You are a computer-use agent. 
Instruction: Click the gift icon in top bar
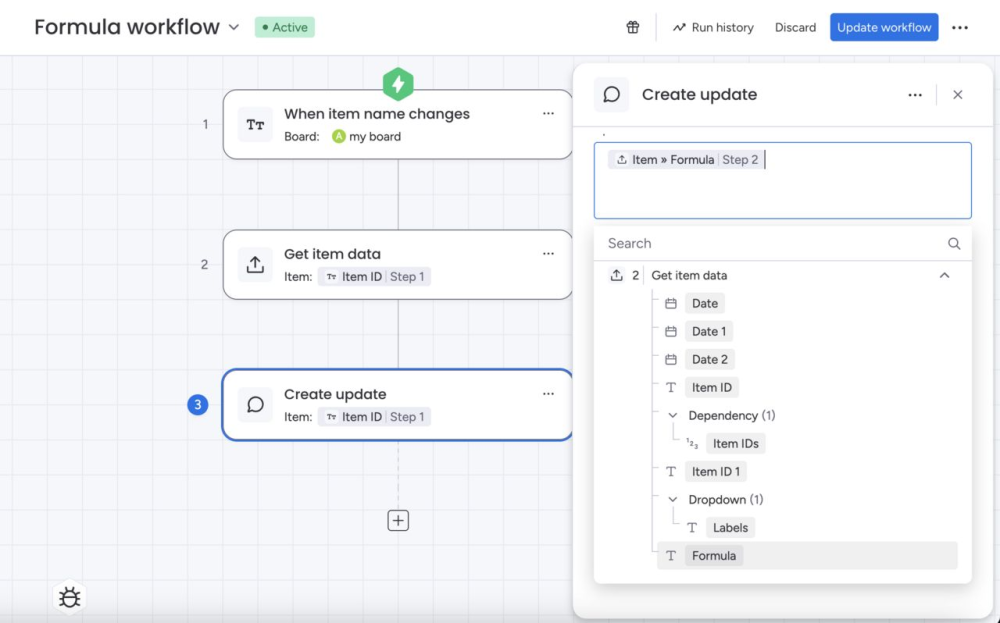pos(632,27)
